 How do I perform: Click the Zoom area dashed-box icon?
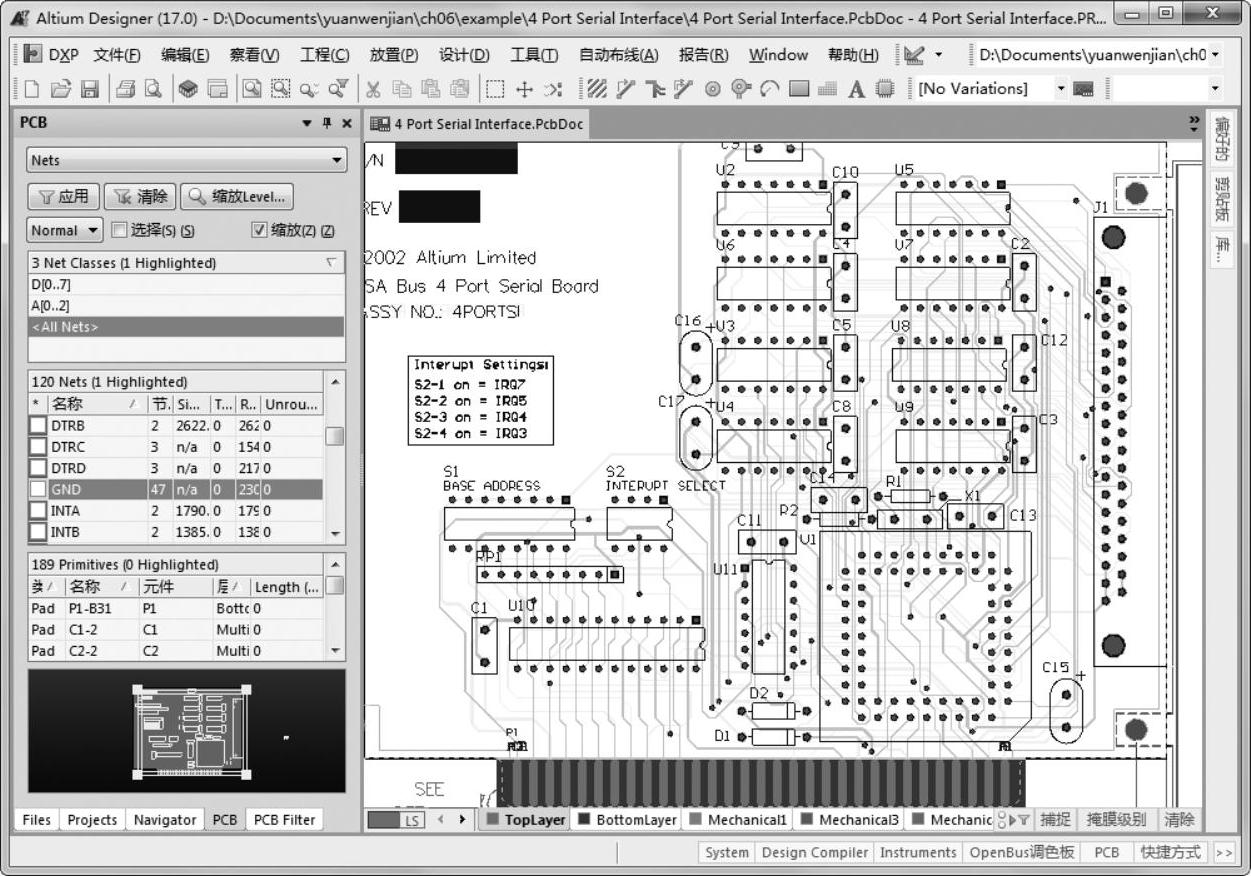tap(281, 89)
